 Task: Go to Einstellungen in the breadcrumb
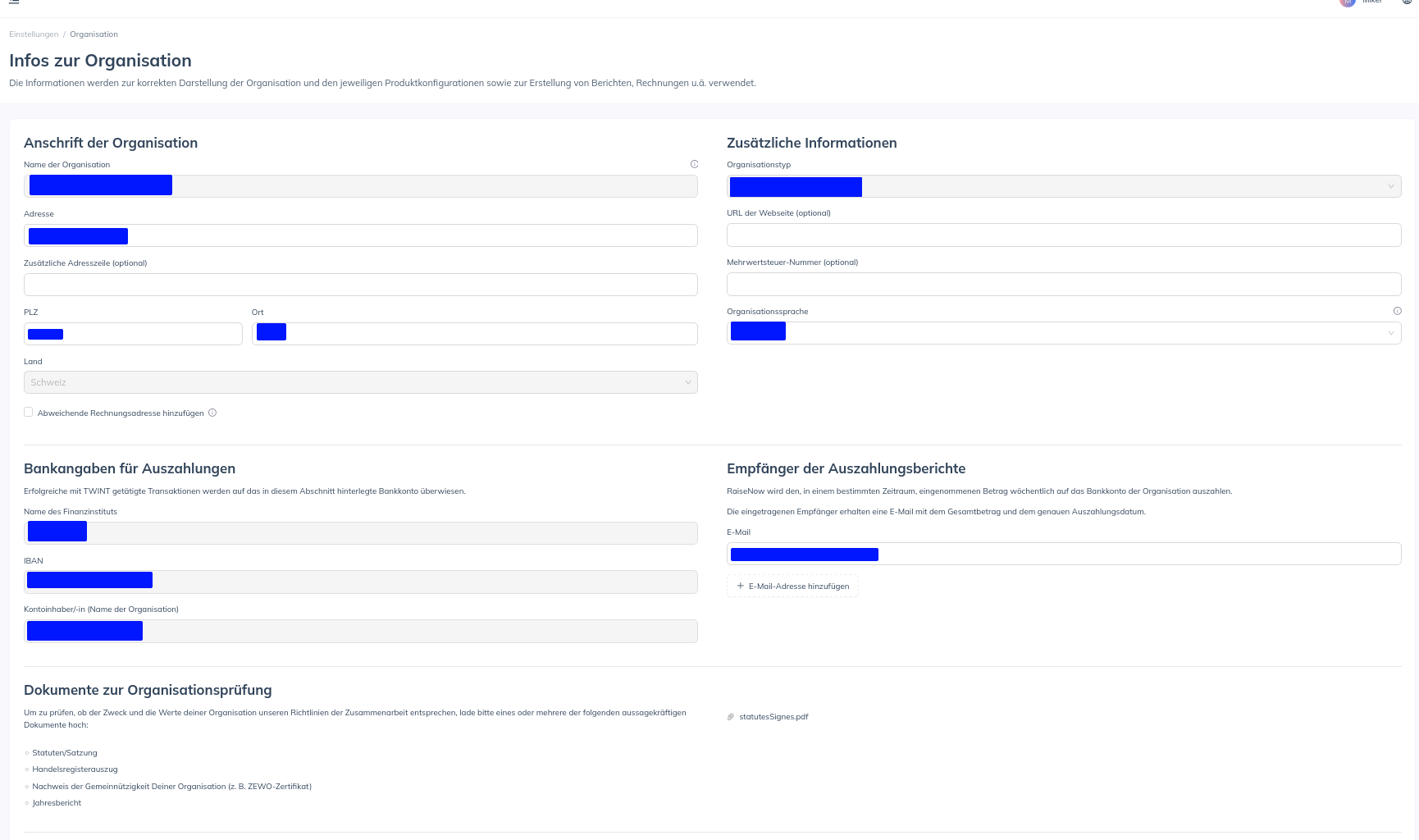(x=34, y=34)
